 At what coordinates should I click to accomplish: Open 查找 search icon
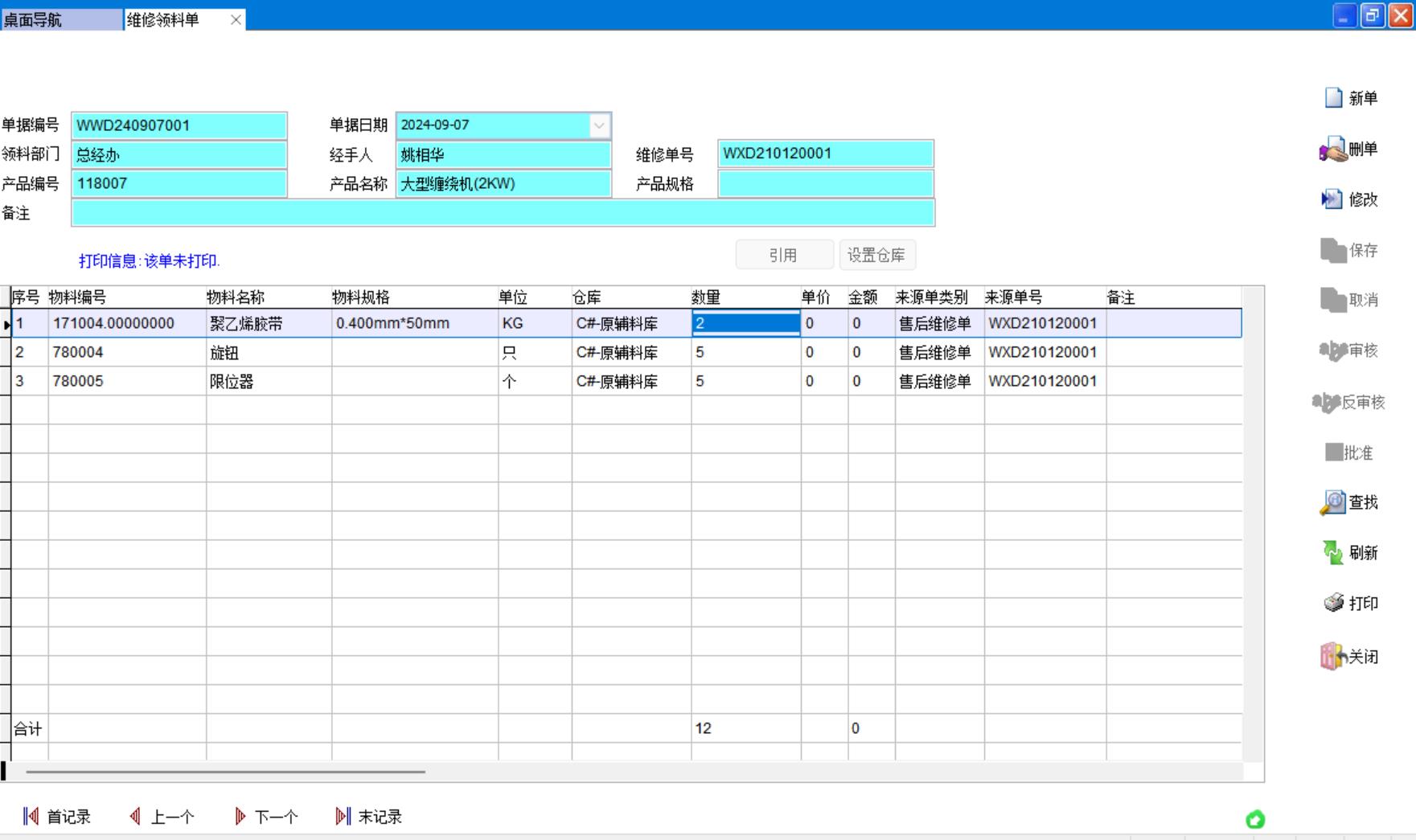pos(1333,502)
